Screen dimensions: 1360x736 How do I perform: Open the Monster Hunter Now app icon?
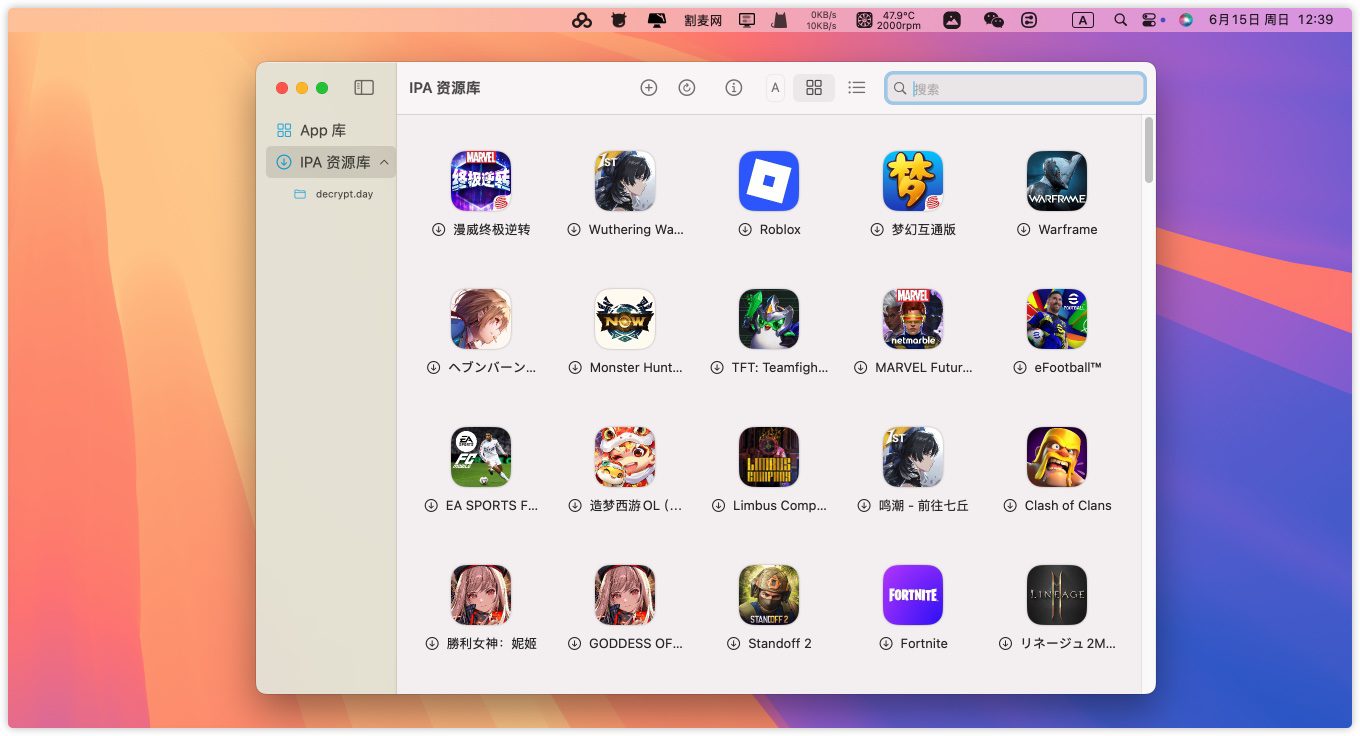pyautogui.click(x=625, y=319)
